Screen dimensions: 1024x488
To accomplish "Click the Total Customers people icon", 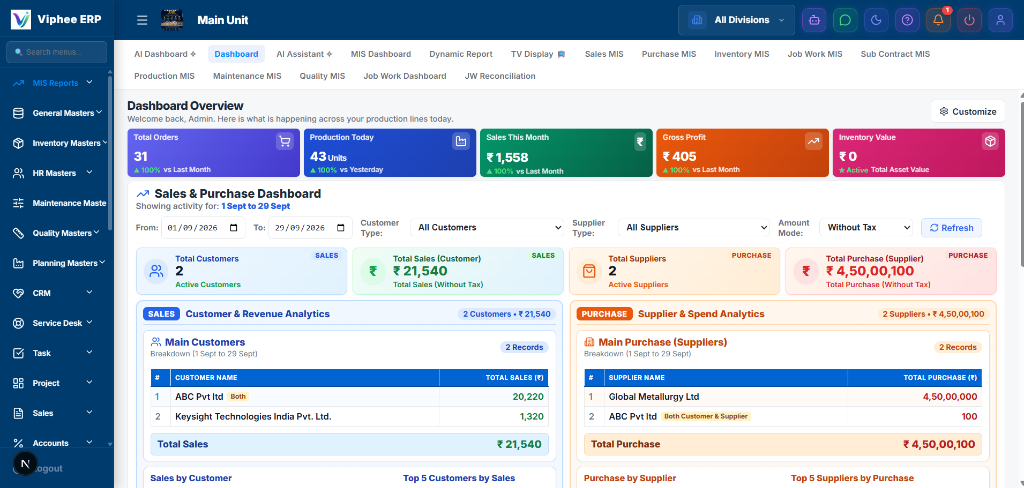I will pyautogui.click(x=156, y=270).
